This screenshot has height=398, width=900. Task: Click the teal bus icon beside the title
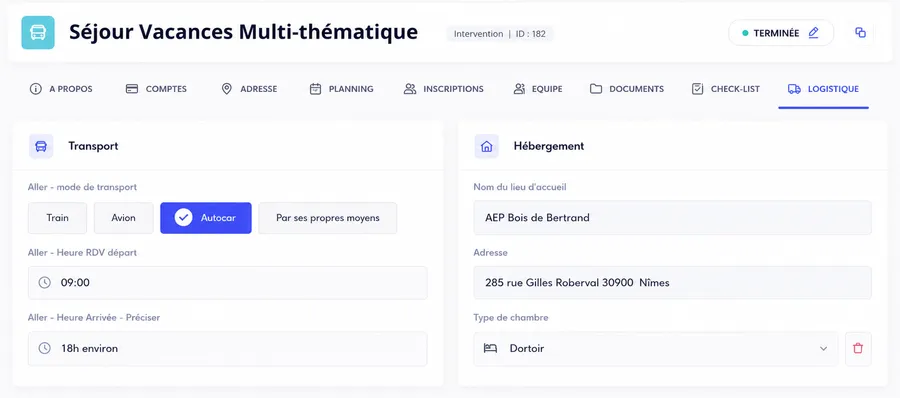pyautogui.click(x=38, y=33)
